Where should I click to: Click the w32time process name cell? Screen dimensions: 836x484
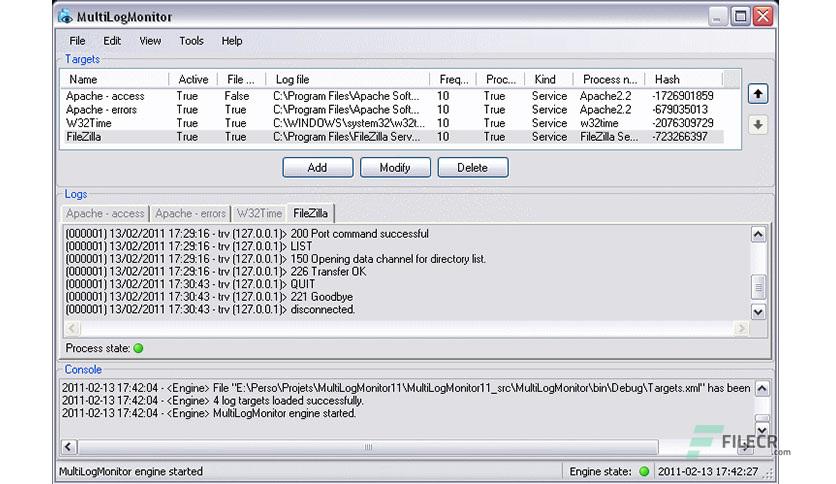[599, 123]
